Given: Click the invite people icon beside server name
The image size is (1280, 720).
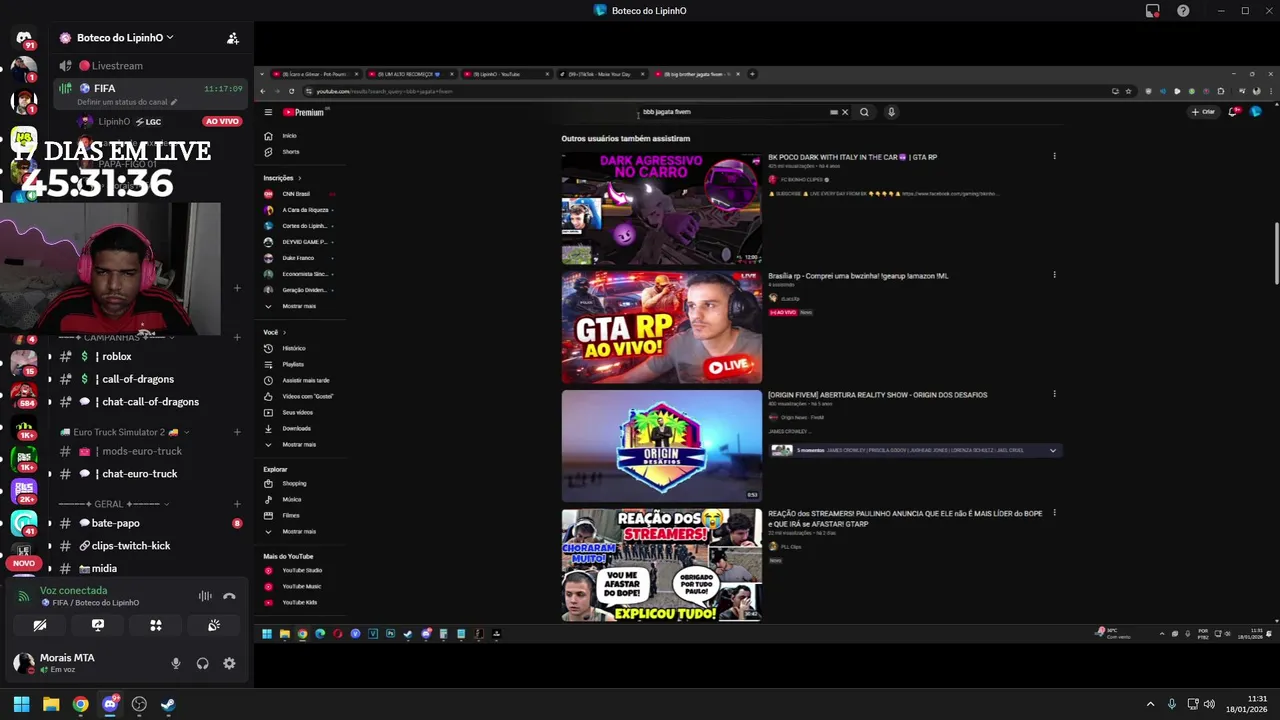Looking at the screenshot, I should tap(233, 38).
